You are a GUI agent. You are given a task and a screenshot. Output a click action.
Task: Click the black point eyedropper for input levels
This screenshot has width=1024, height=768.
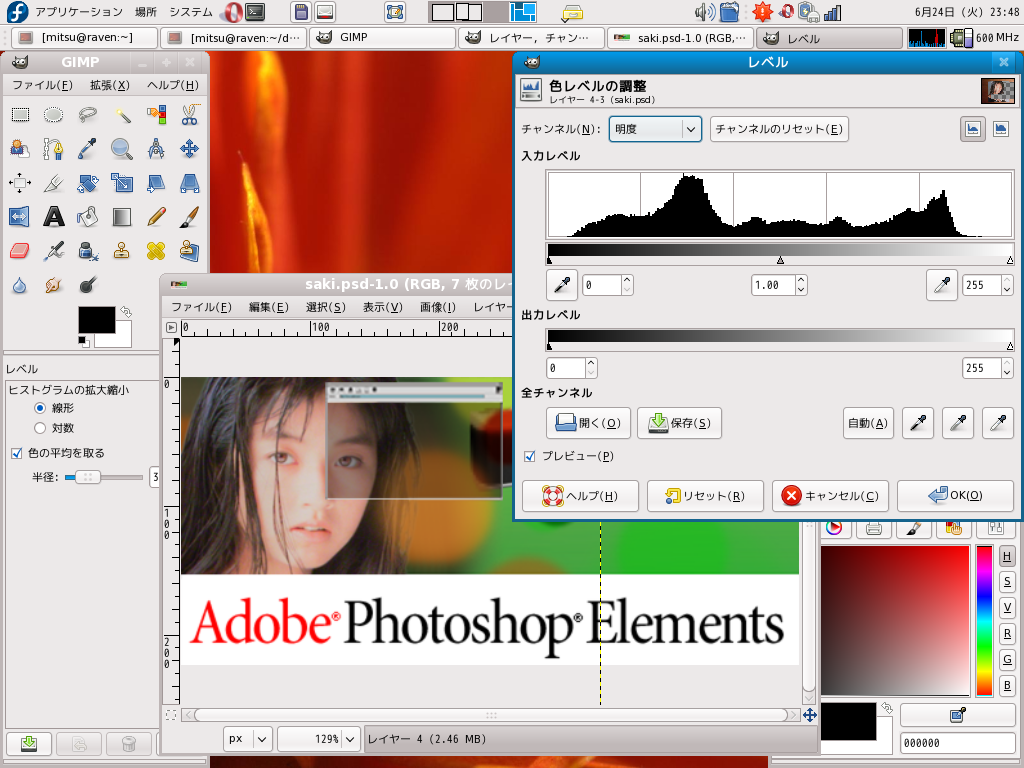[x=562, y=285]
